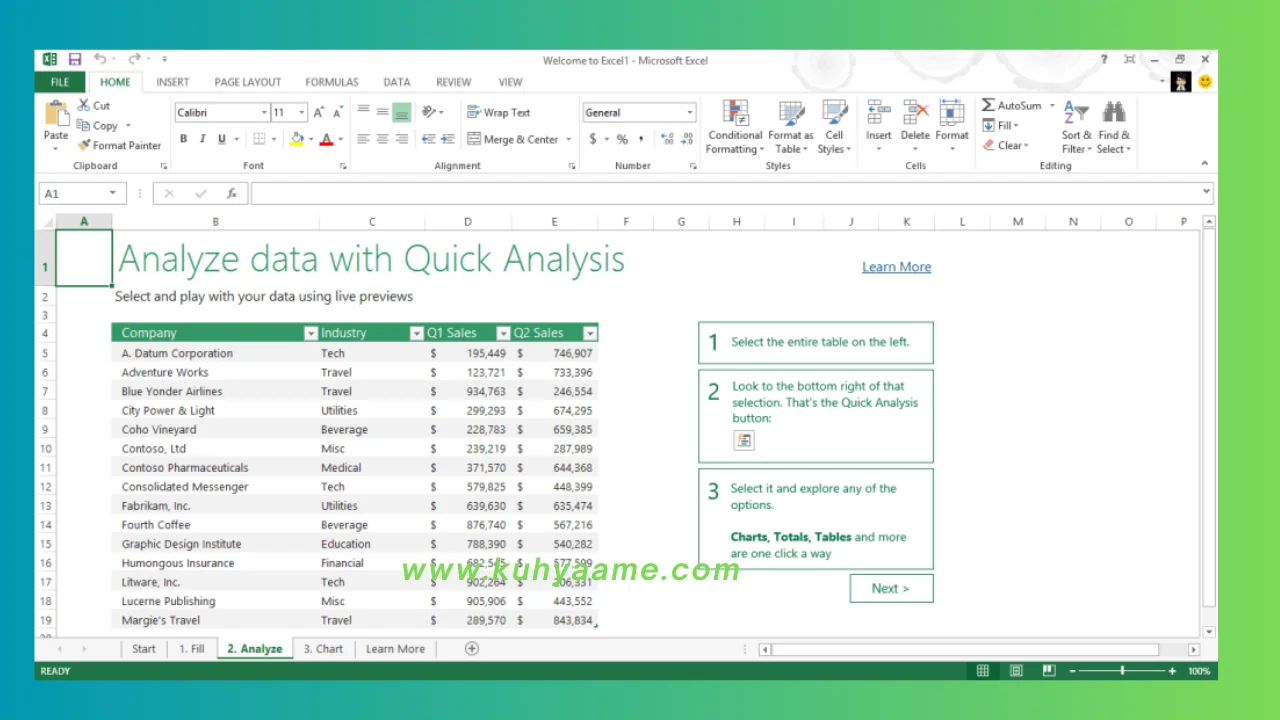
Task: Open Format as Table gallery
Action: click(x=791, y=127)
